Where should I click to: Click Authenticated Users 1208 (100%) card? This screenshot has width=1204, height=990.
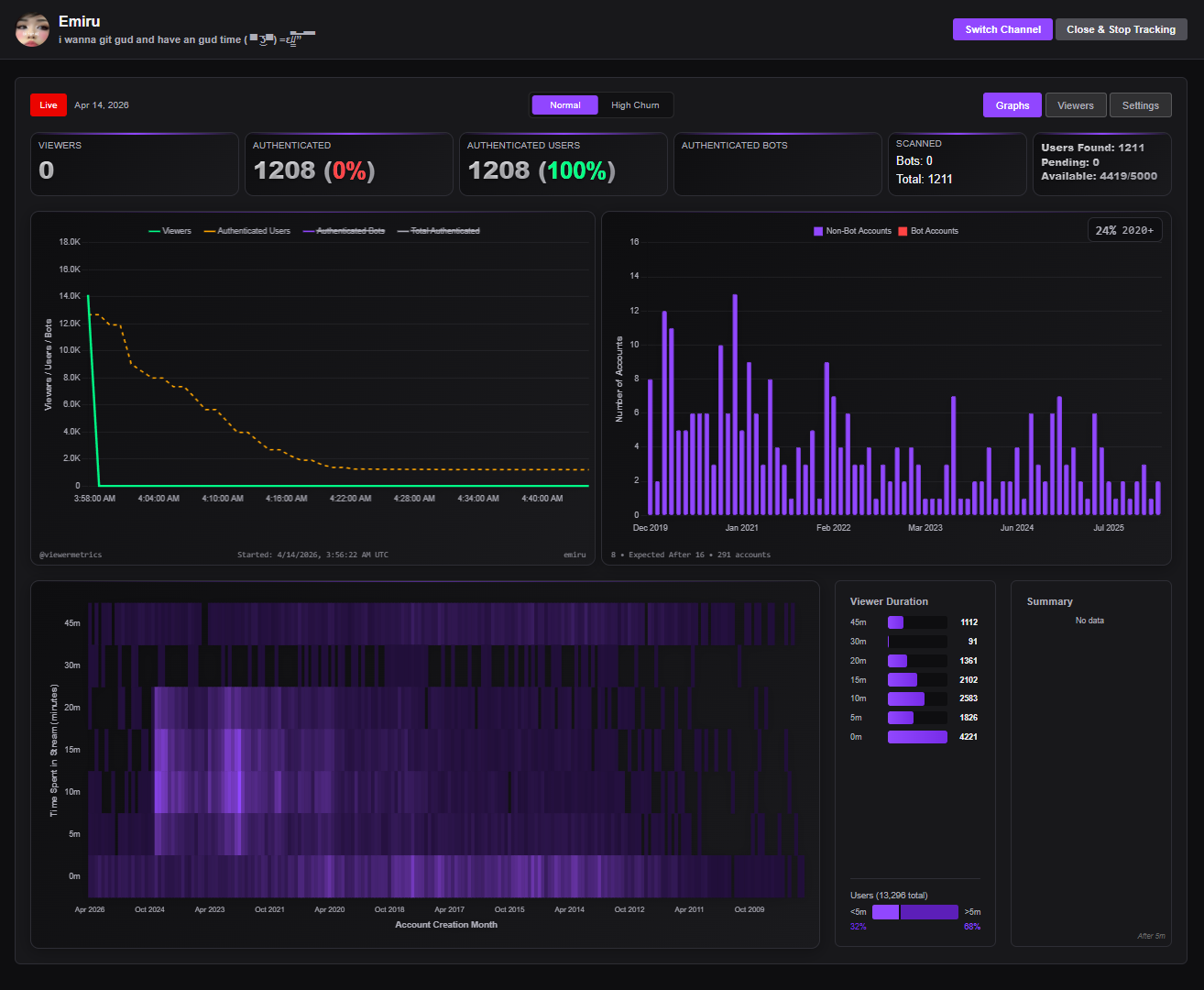point(564,164)
